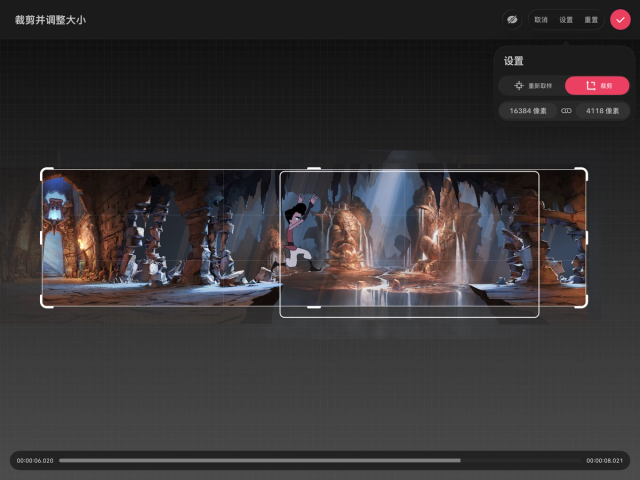640x480 pixels.
Task: Confirm crop with the red checkmark button
Action: tap(620, 20)
